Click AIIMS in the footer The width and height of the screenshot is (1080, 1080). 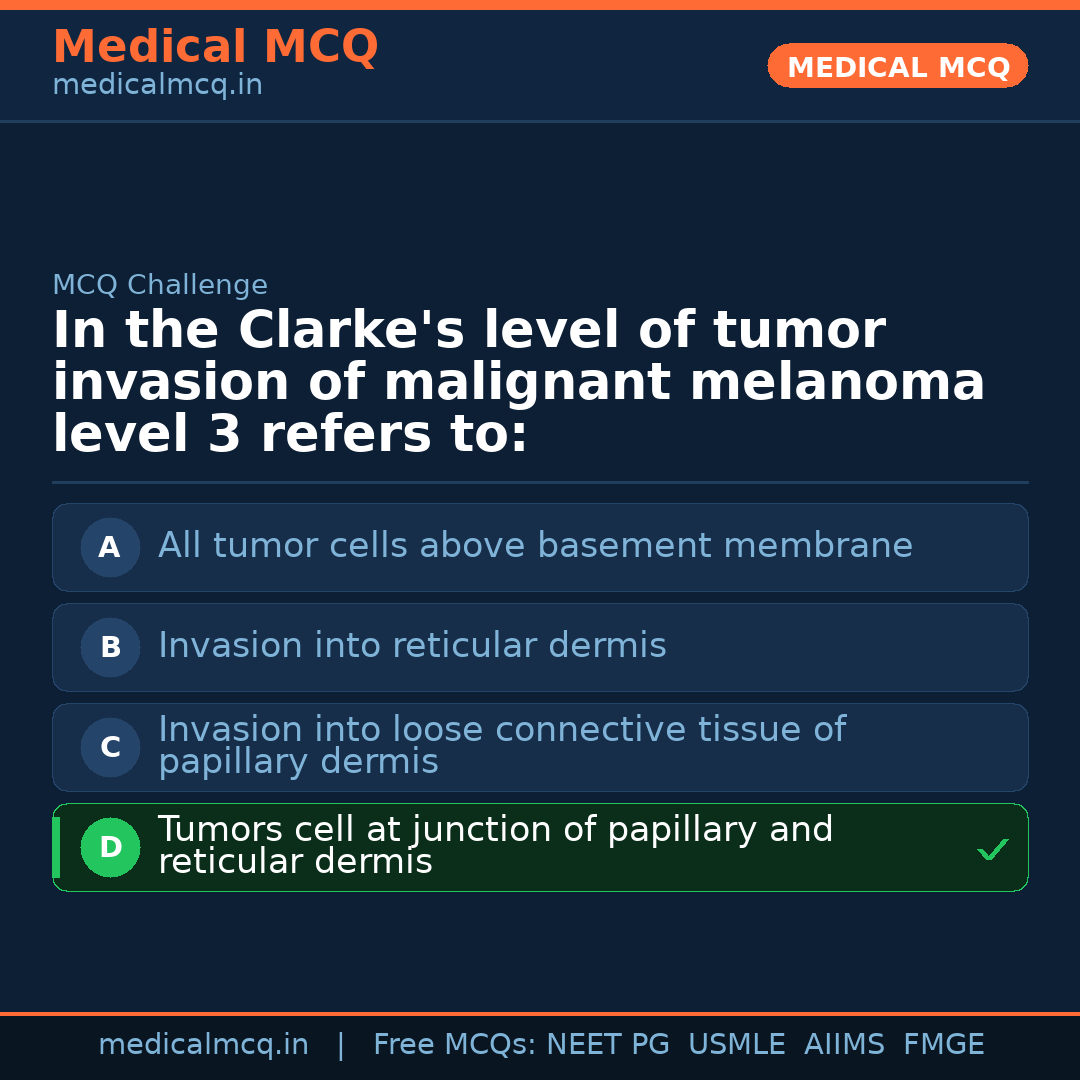point(844,1045)
